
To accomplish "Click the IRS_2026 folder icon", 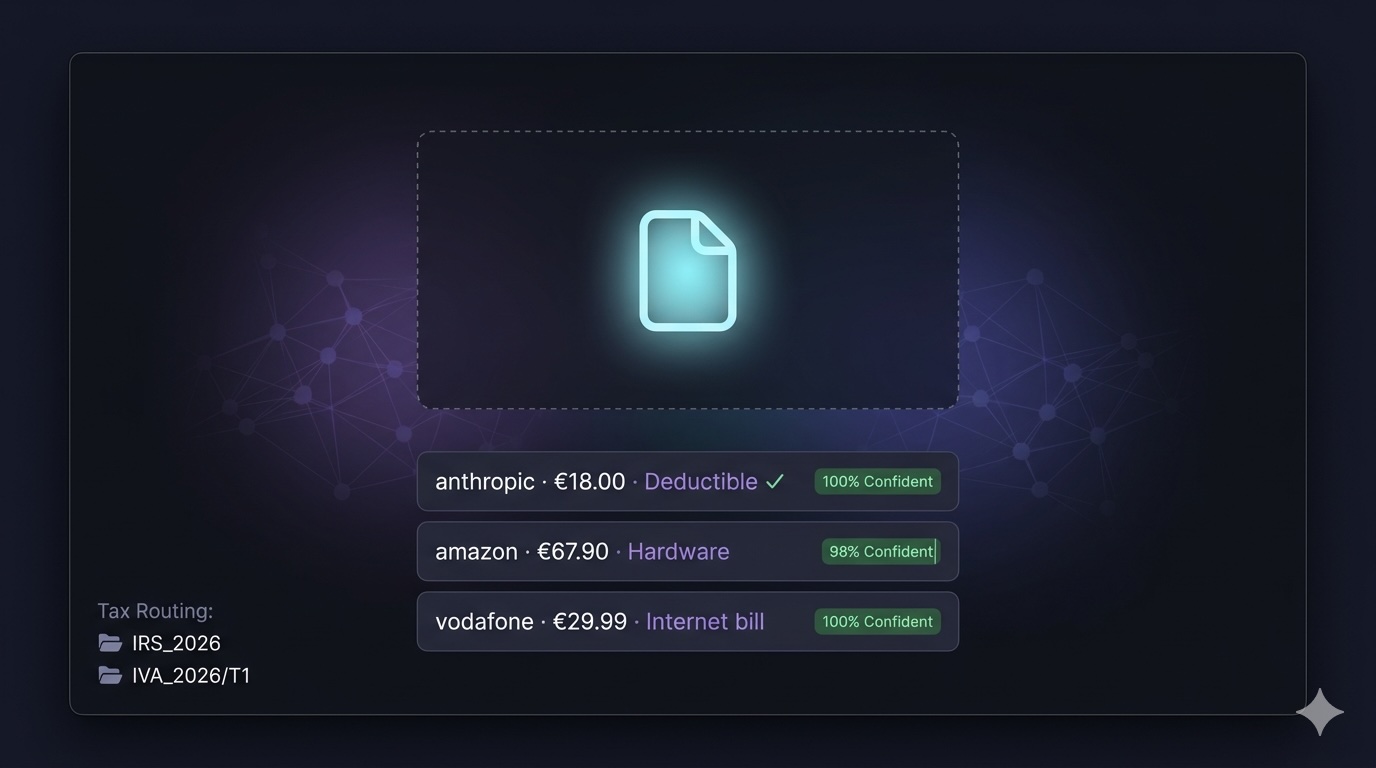I will (110, 643).
